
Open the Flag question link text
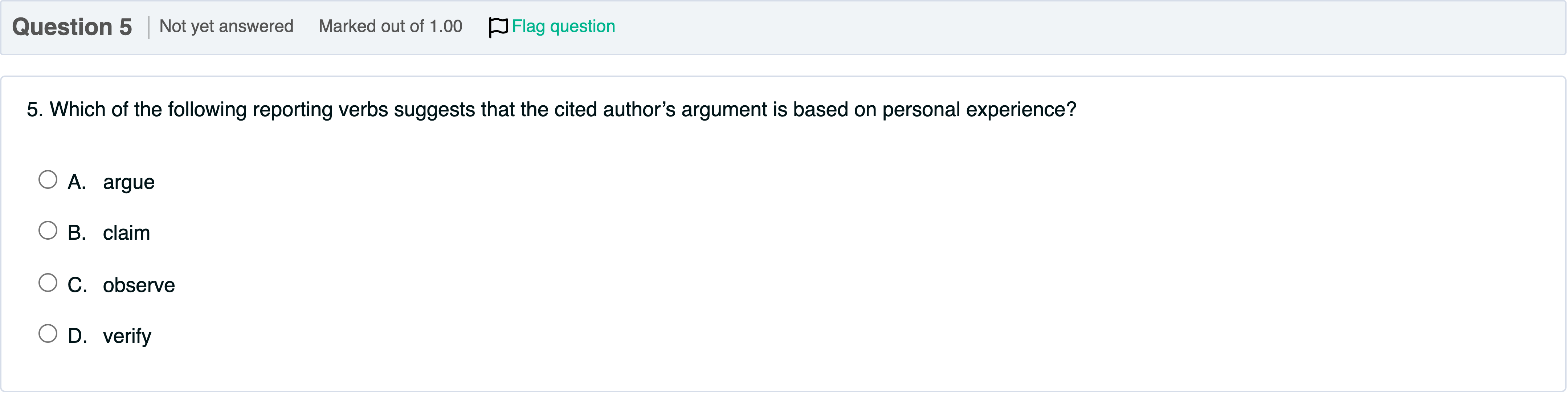click(x=563, y=26)
